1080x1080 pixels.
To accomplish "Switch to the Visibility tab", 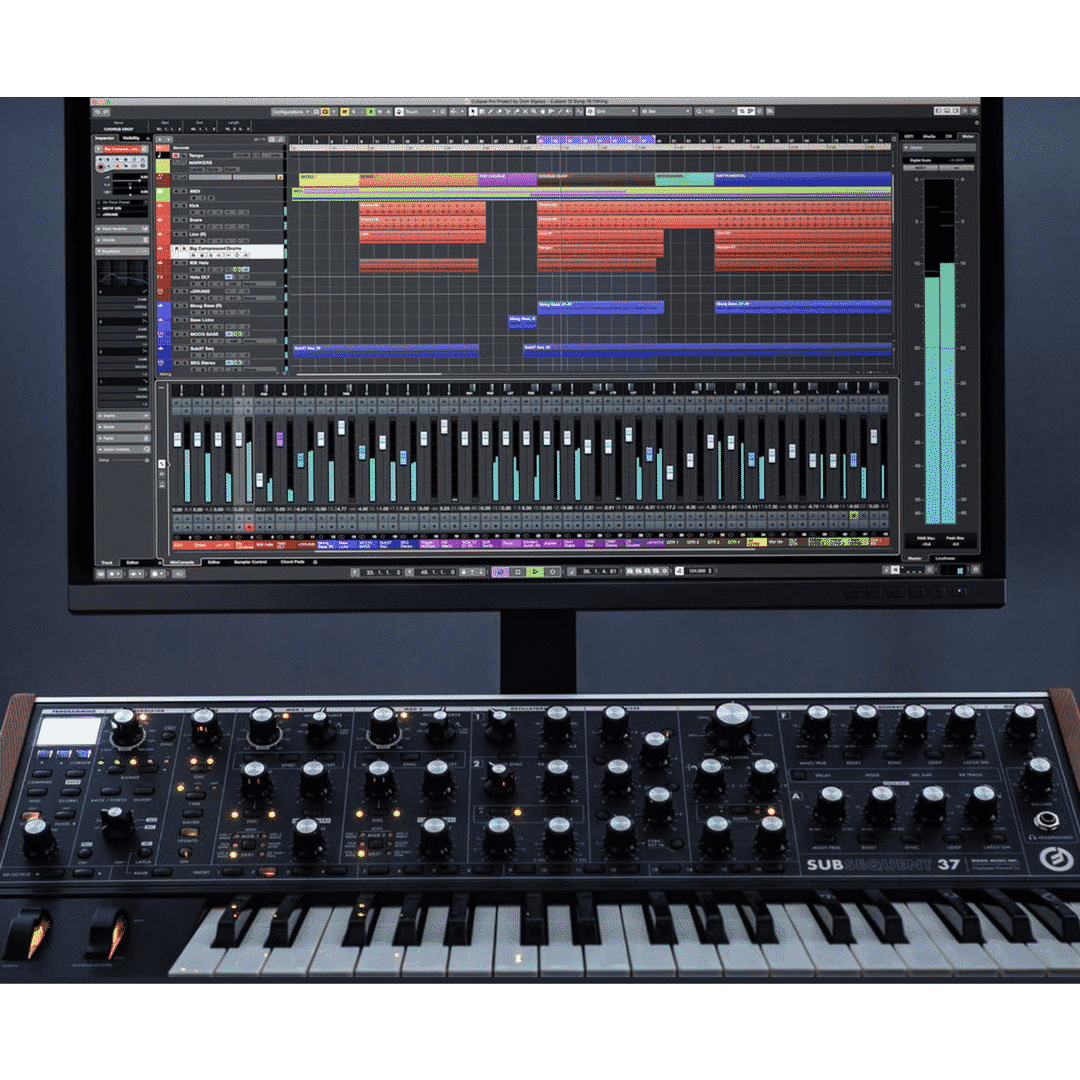I will (131, 138).
